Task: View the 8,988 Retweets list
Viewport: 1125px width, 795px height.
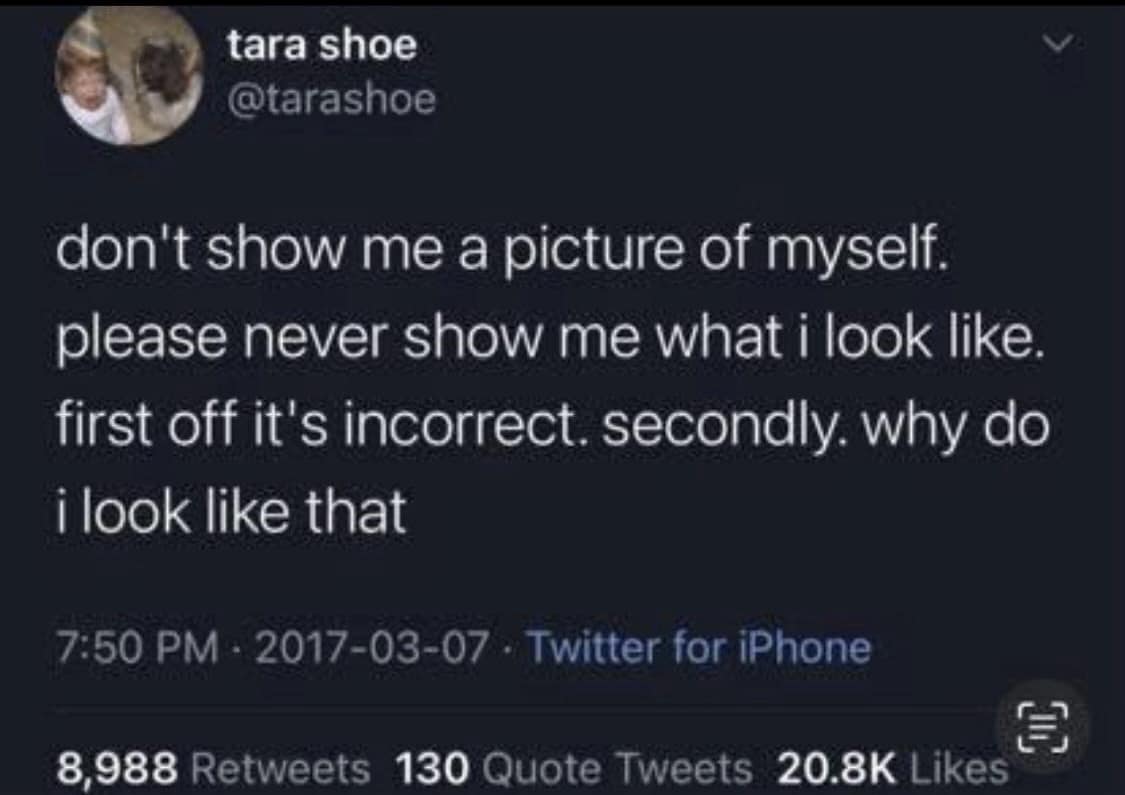Action: coord(212,767)
